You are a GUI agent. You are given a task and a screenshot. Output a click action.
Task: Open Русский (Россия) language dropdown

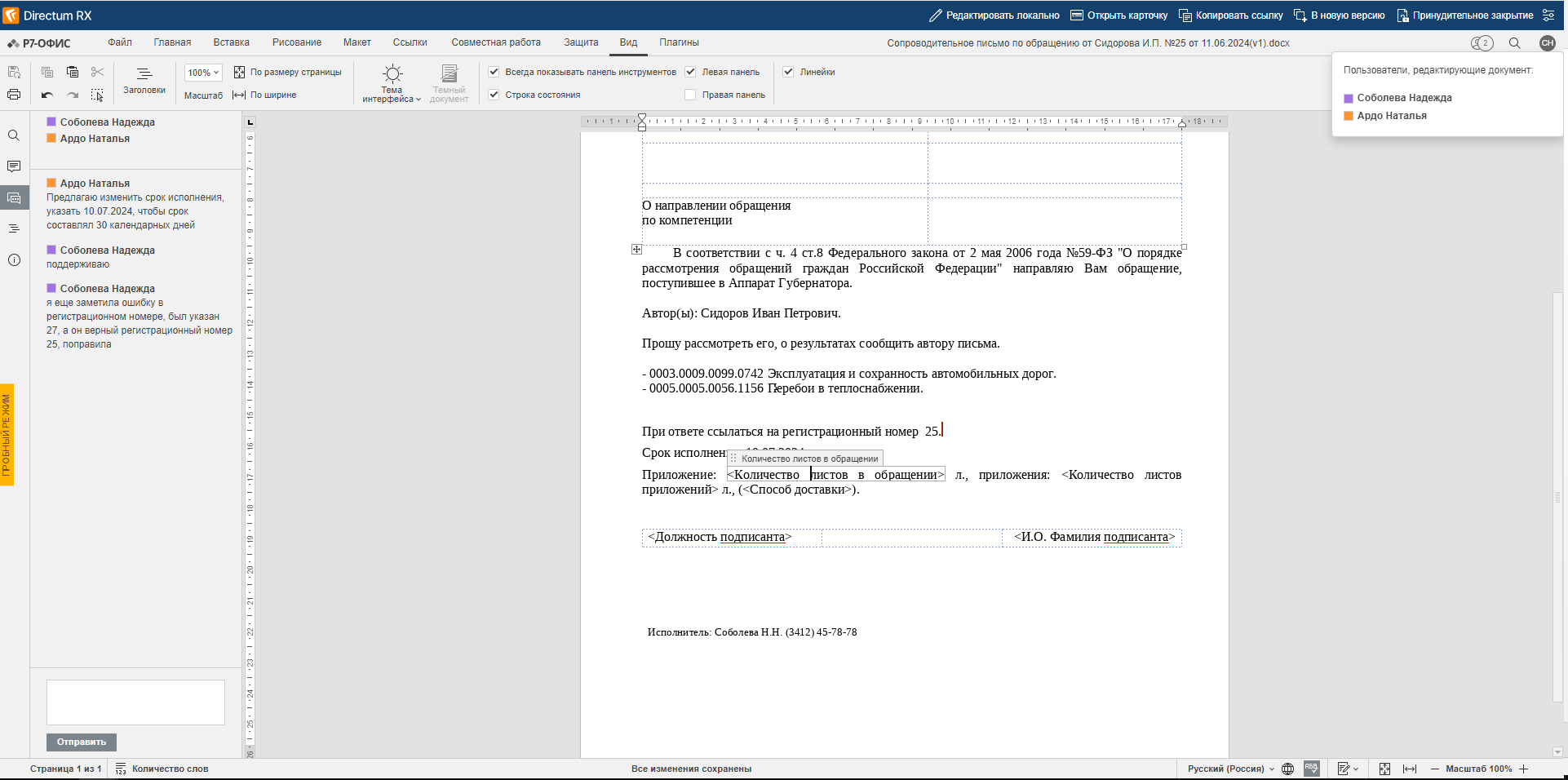click(1230, 769)
